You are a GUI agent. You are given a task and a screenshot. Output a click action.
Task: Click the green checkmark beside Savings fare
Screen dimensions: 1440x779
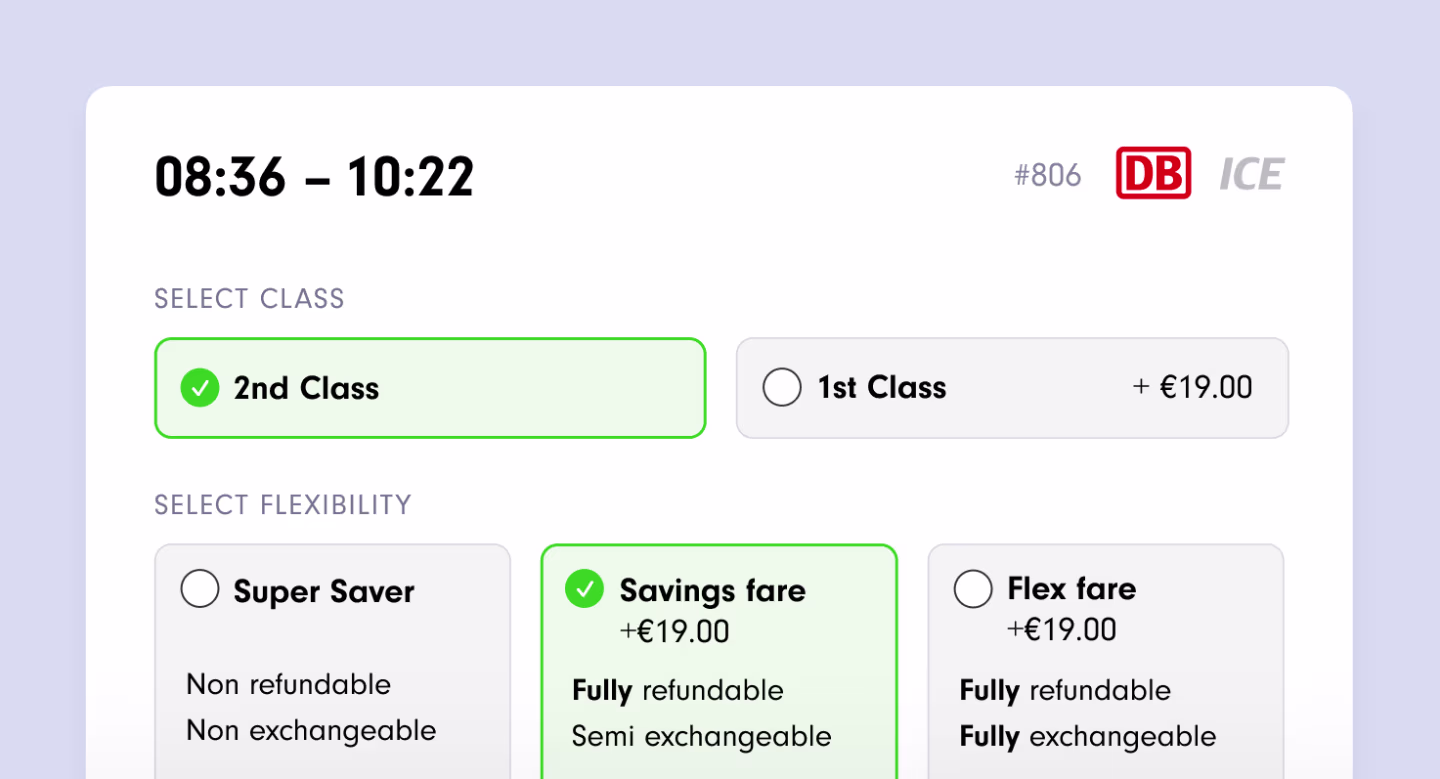pyautogui.click(x=584, y=589)
